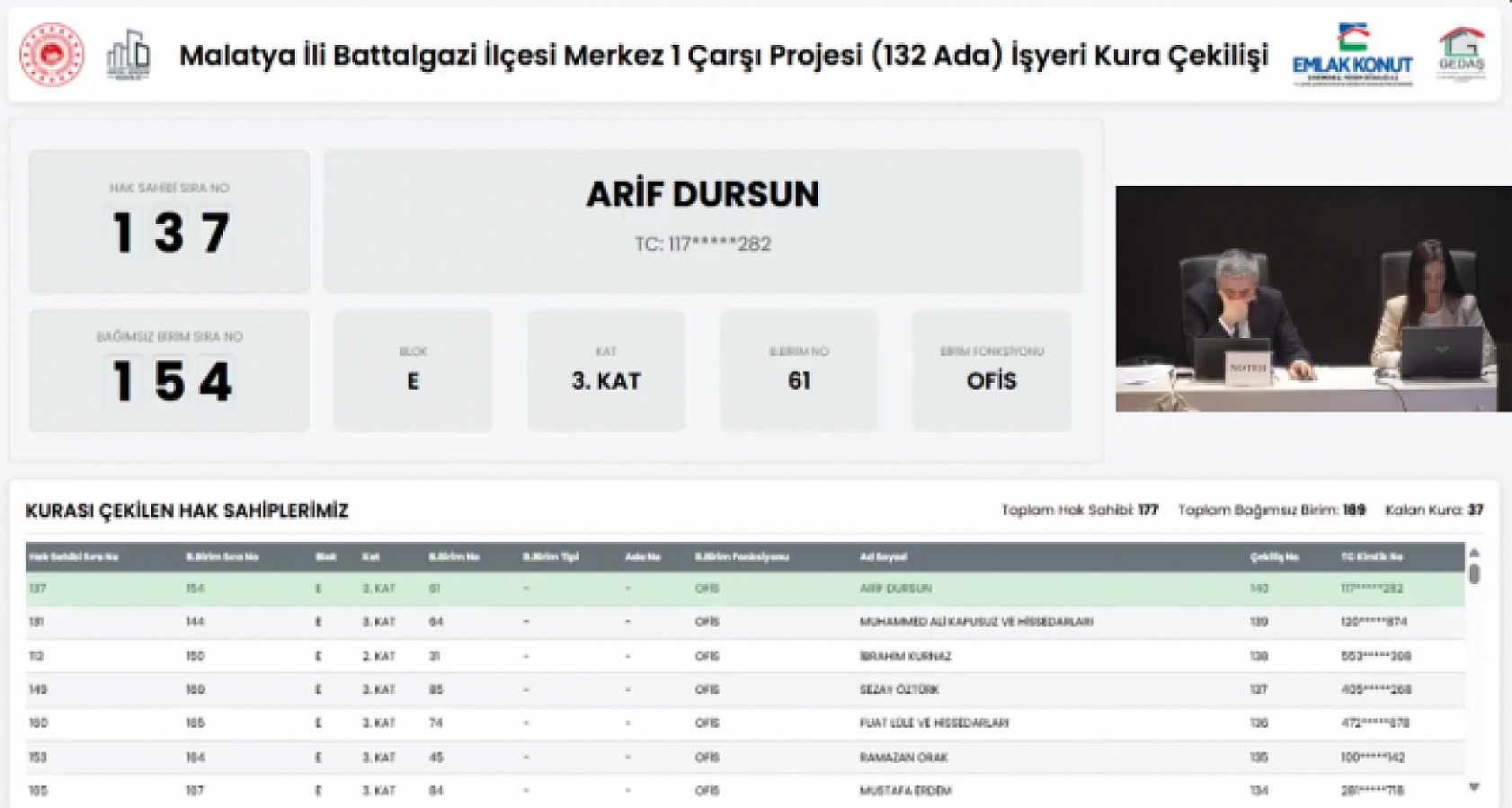Click the live video feed thumbnail
The height and width of the screenshot is (808, 1512).
1312,298
